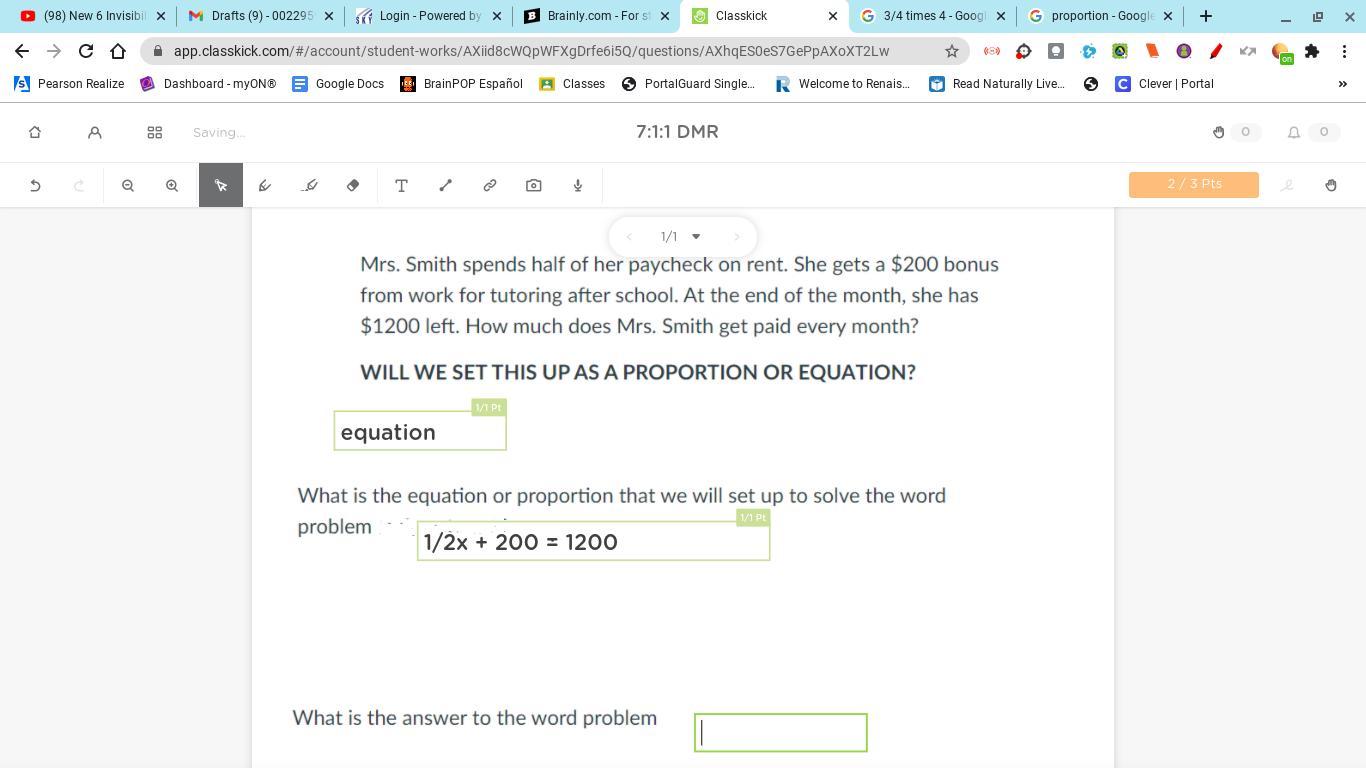The image size is (1366, 768).
Task: Open the Chrome three-dot menu
Action: 1345,51
